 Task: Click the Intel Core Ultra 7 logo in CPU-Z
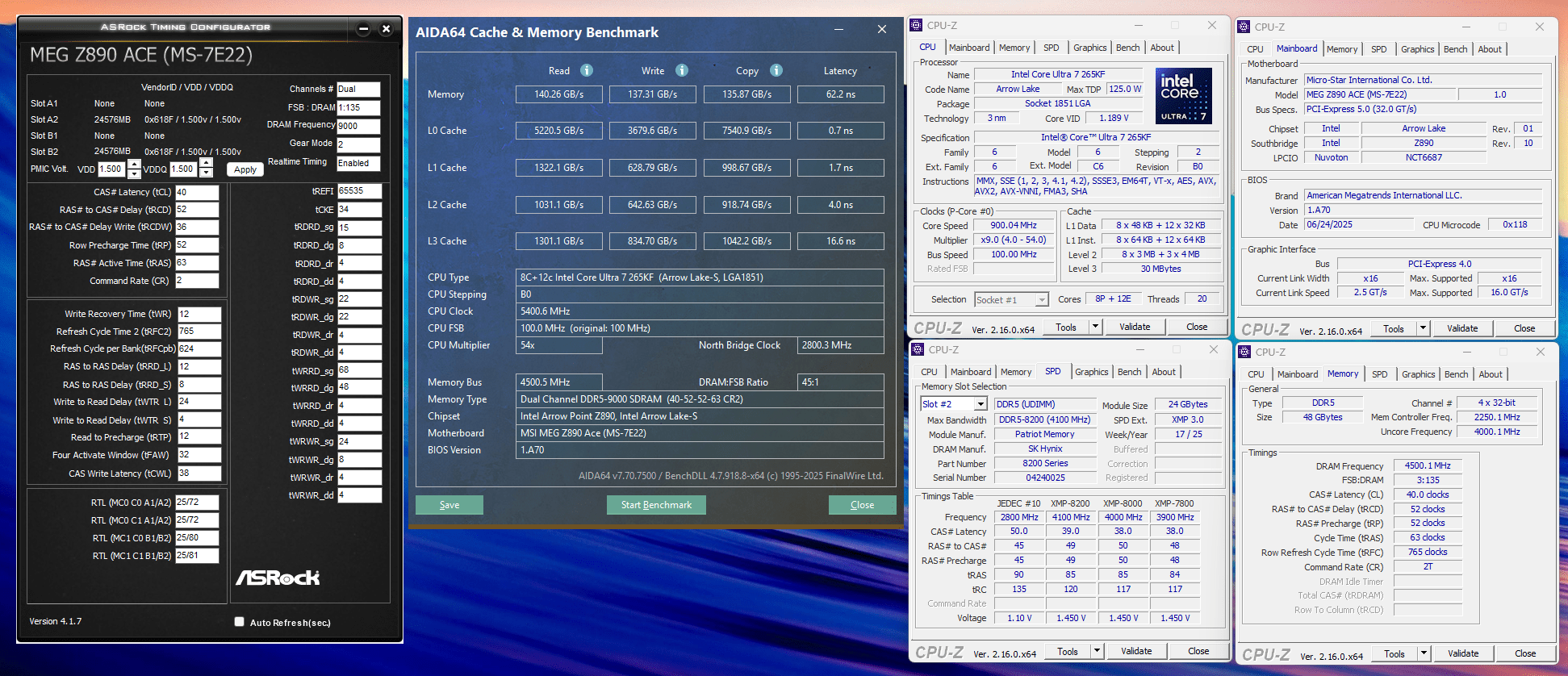click(x=1184, y=96)
